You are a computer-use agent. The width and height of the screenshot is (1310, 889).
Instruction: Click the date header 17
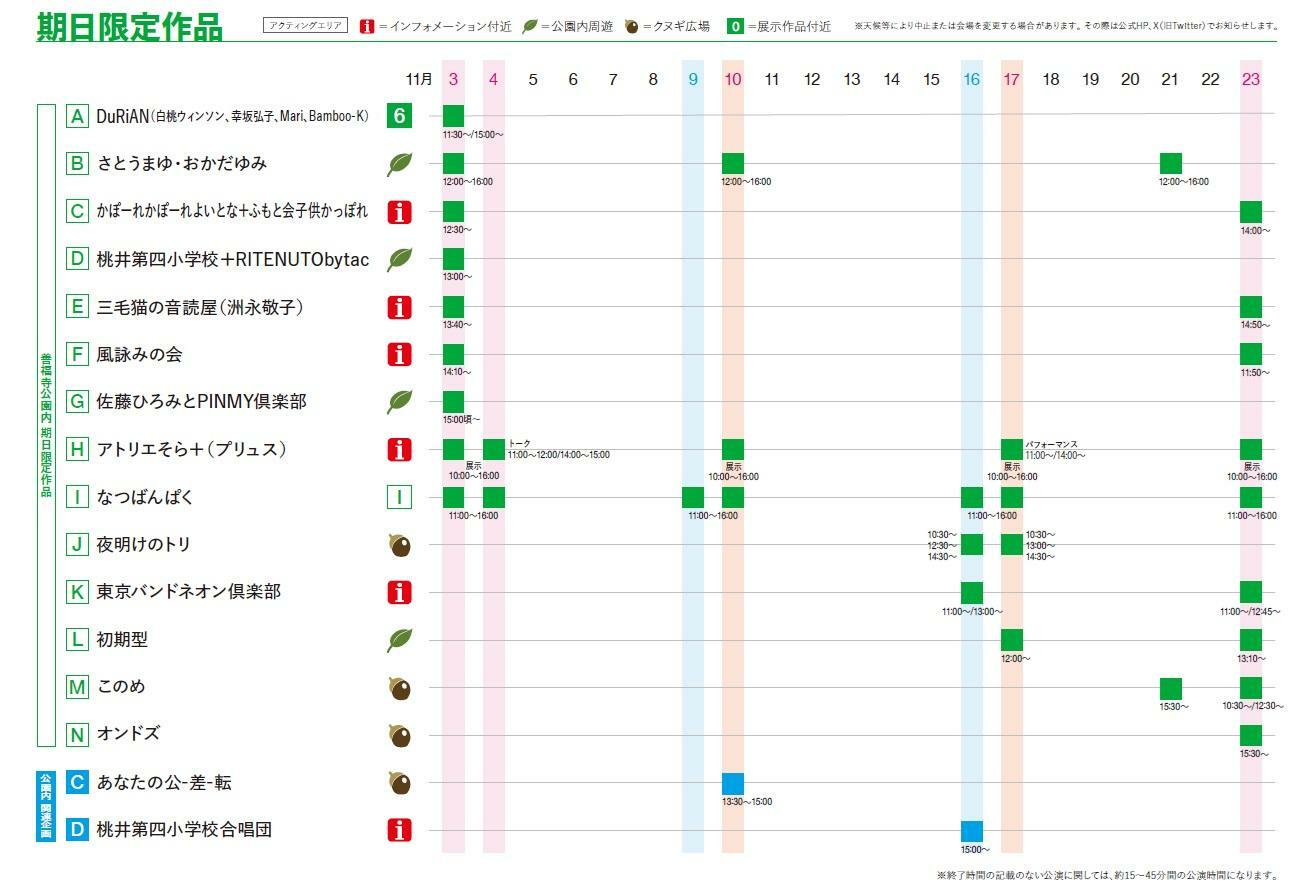pos(1012,79)
